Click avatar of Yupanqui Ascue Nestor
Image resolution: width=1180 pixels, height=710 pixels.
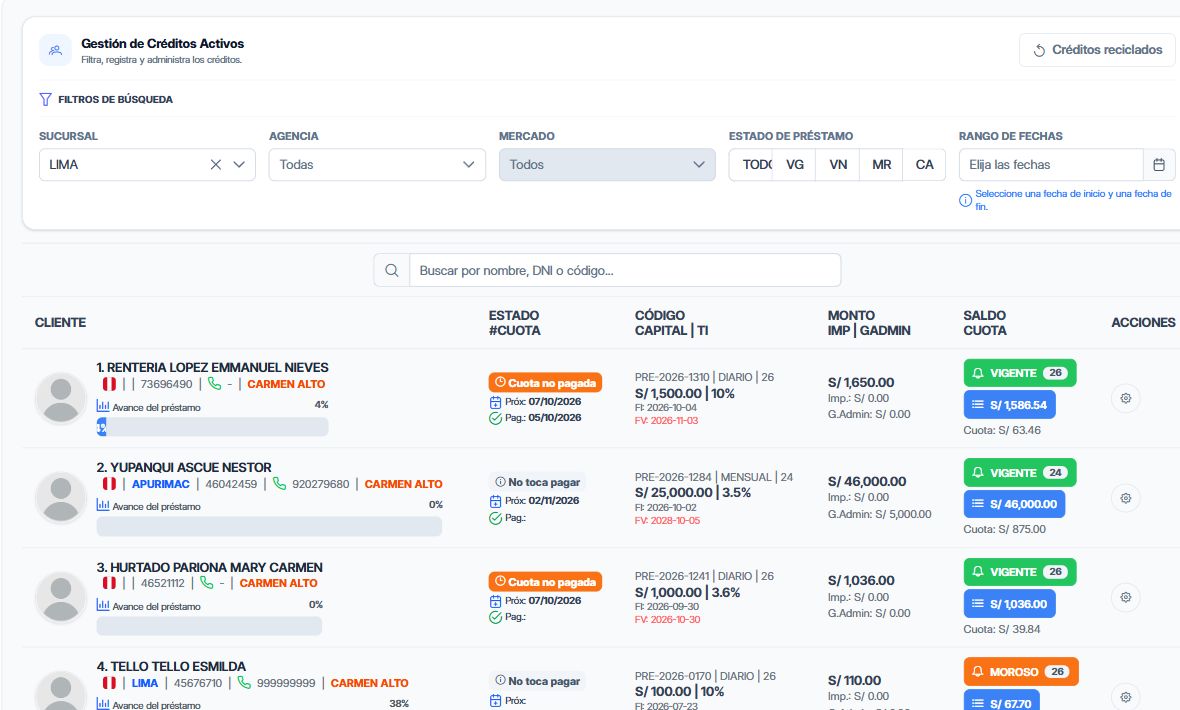61,498
